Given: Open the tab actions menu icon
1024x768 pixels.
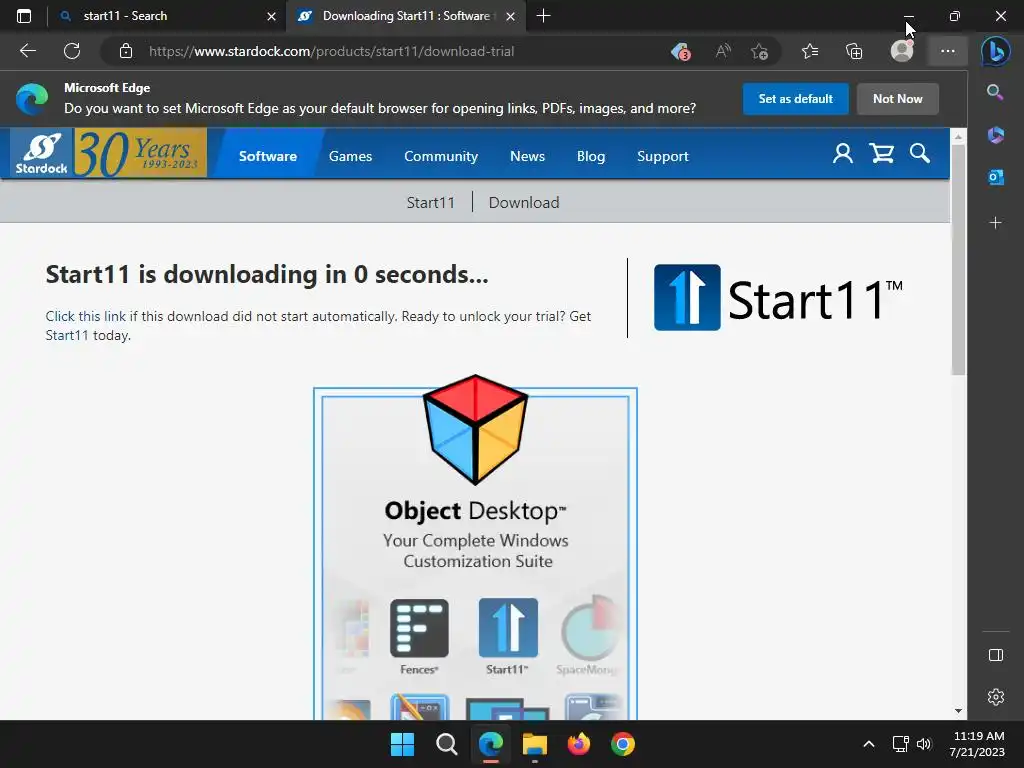Looking at the screenshot, I should coord(24,16).
